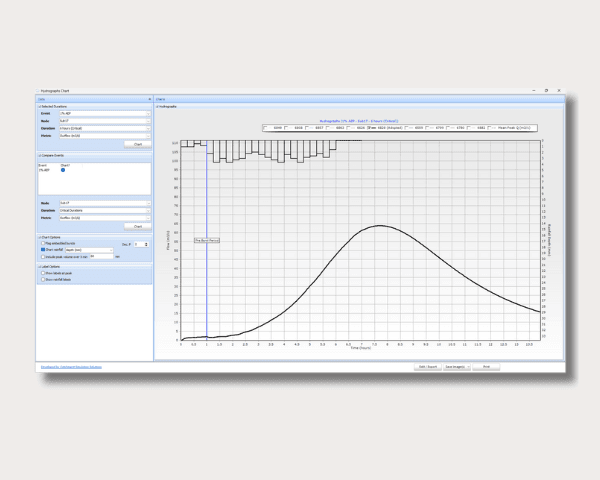The height and width of the screenshot is (480, 600).
Task: Toggle the Mean Peak Q legend checkbox
Action: pyautogui.click(x=489, y=128)
